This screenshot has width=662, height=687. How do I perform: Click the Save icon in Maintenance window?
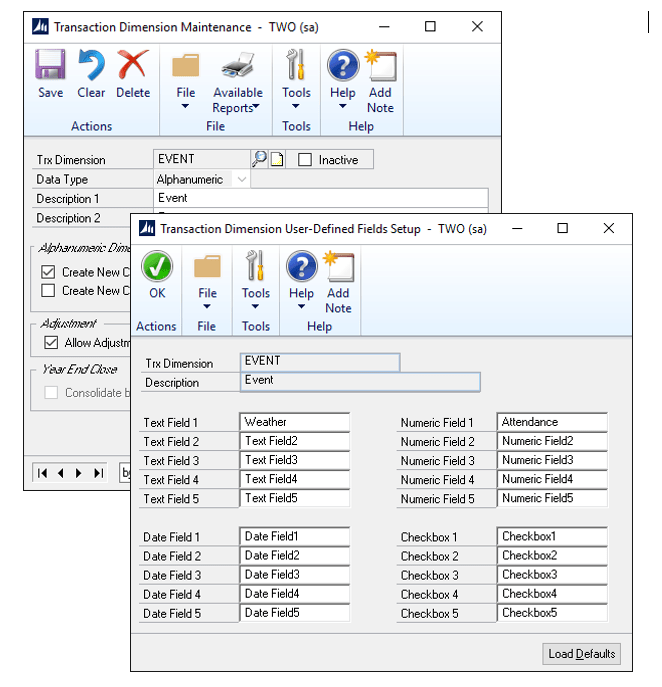coord(50,67)
